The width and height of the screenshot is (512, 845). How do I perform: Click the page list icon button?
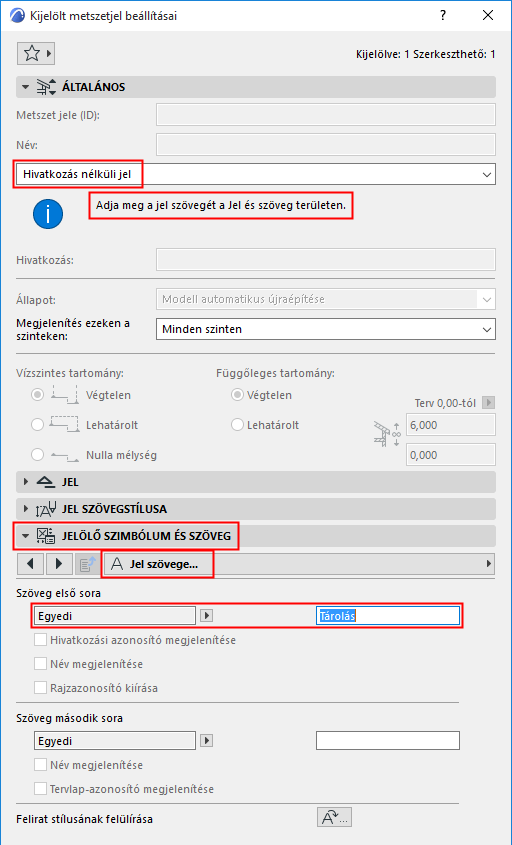tap(87, 564)
